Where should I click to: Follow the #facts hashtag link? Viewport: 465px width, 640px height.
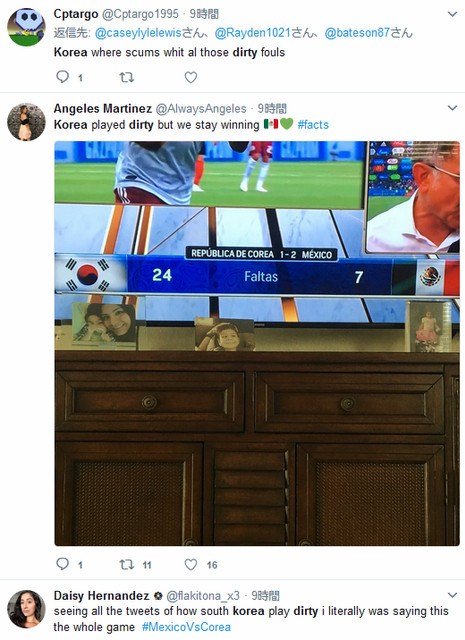pyautogui.click(x=313, y=124)
